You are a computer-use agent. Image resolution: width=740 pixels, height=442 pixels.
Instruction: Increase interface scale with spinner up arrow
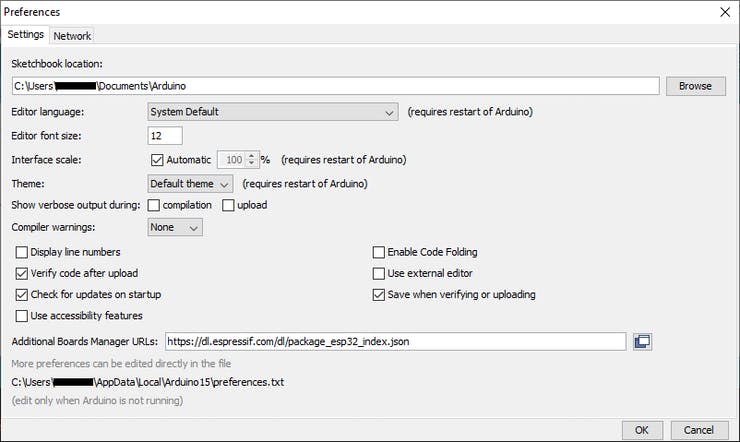[x=250, y=155]
